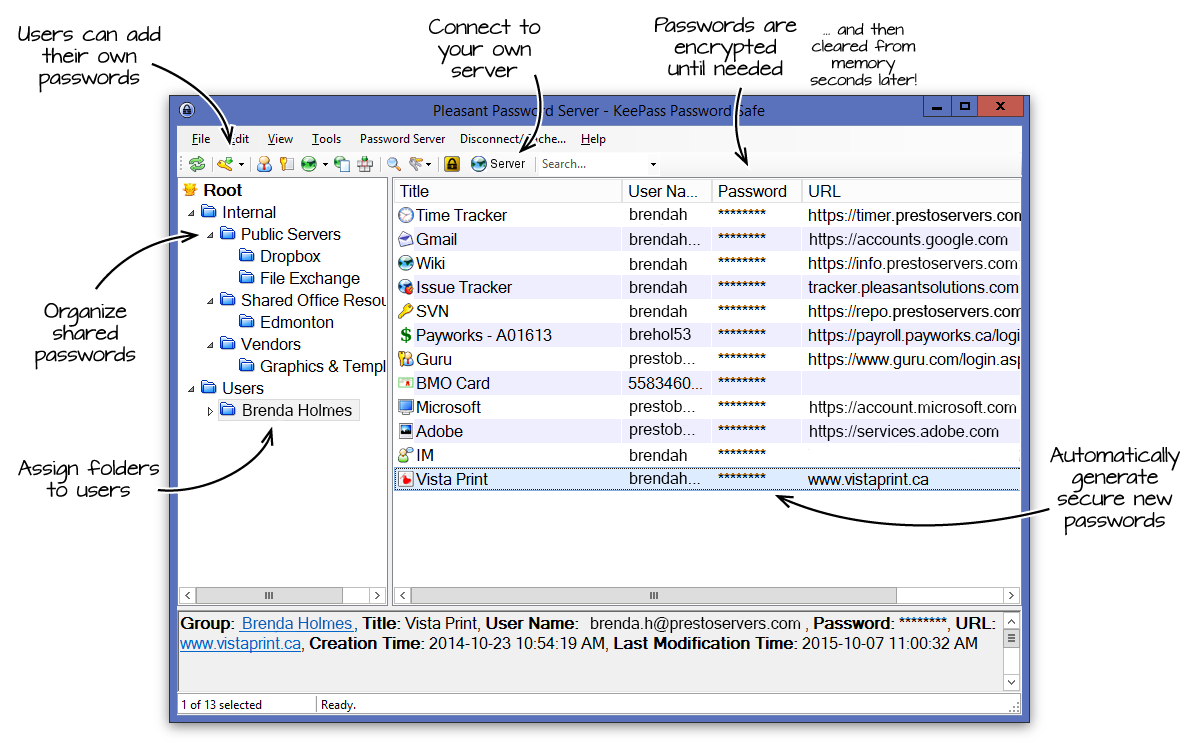Click the icon beside Guru entry
Screen dimensions: 1200x751
(x=405, y=359)
